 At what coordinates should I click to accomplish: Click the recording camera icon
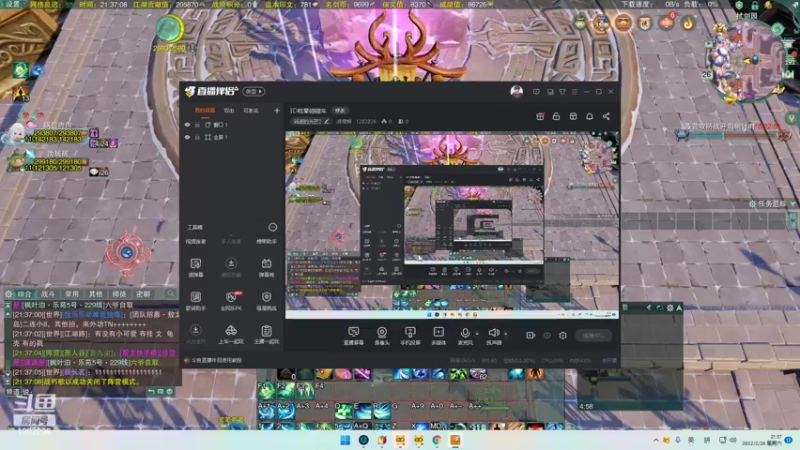tap(531, 335)
